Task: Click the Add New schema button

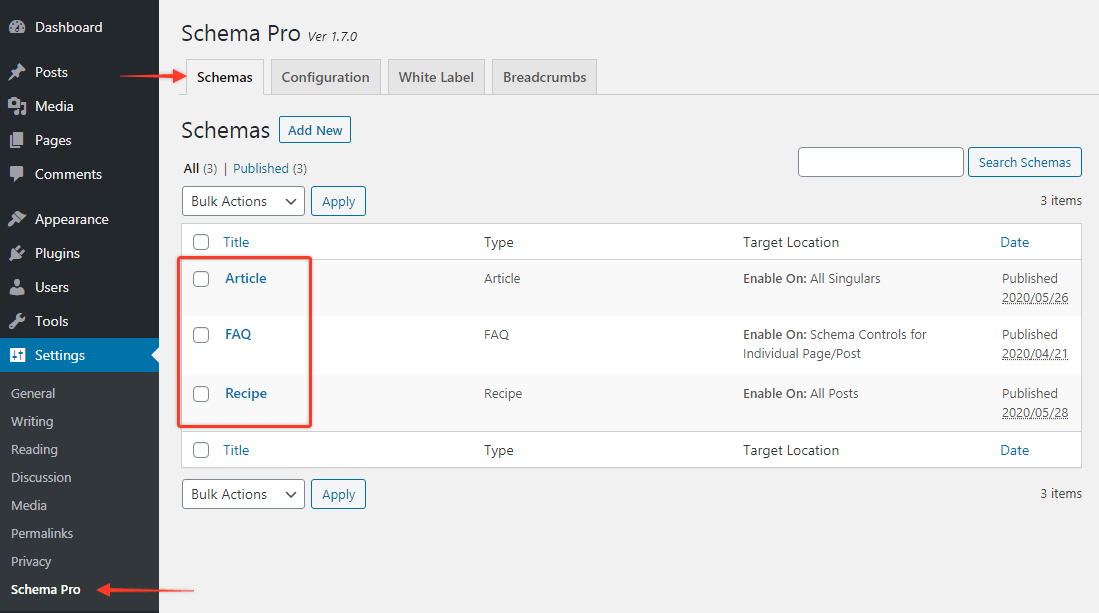Action: coord(314,129)
